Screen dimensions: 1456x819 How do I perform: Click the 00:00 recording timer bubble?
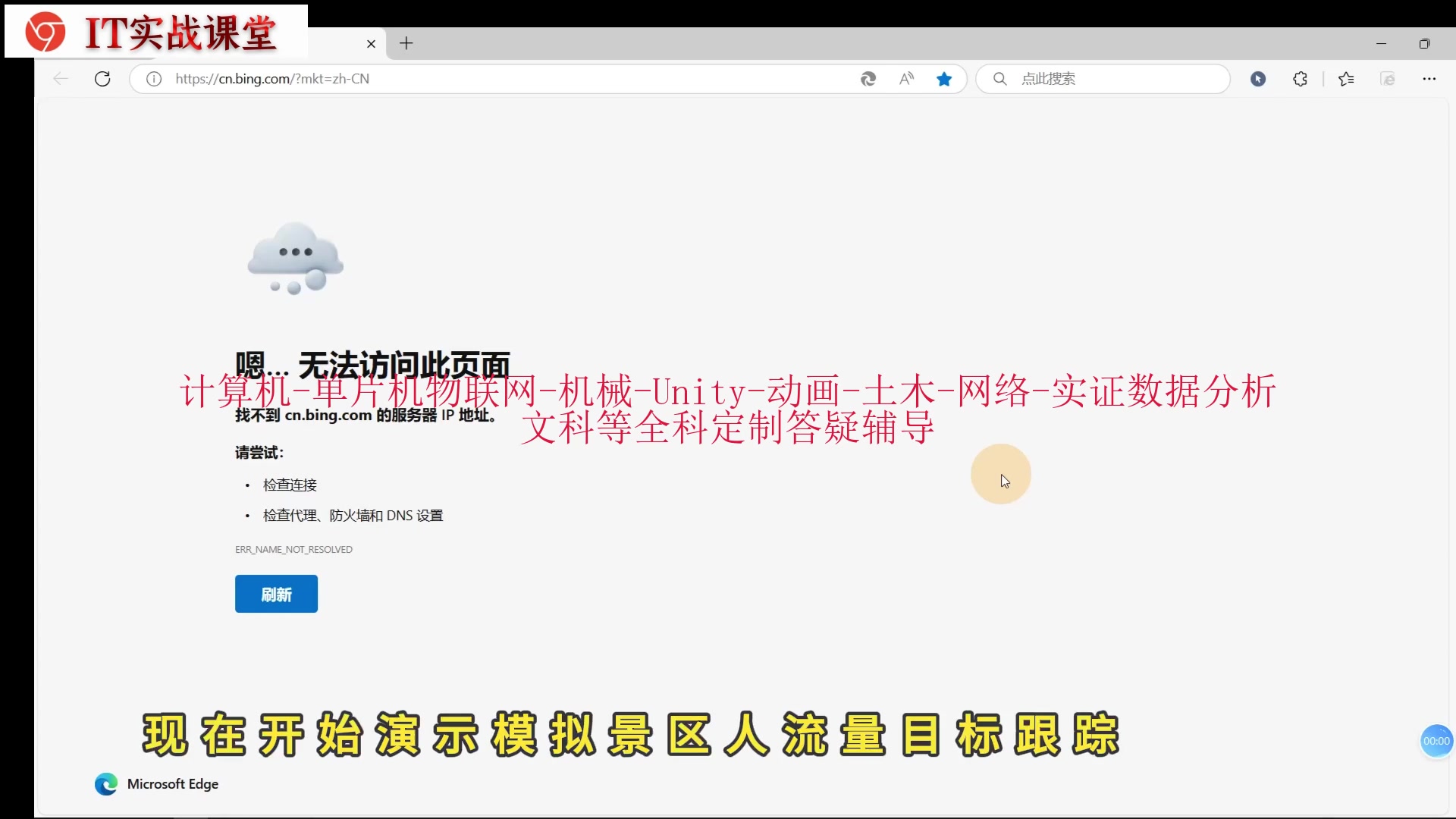pyautogui.click(x=1436, y=741)
